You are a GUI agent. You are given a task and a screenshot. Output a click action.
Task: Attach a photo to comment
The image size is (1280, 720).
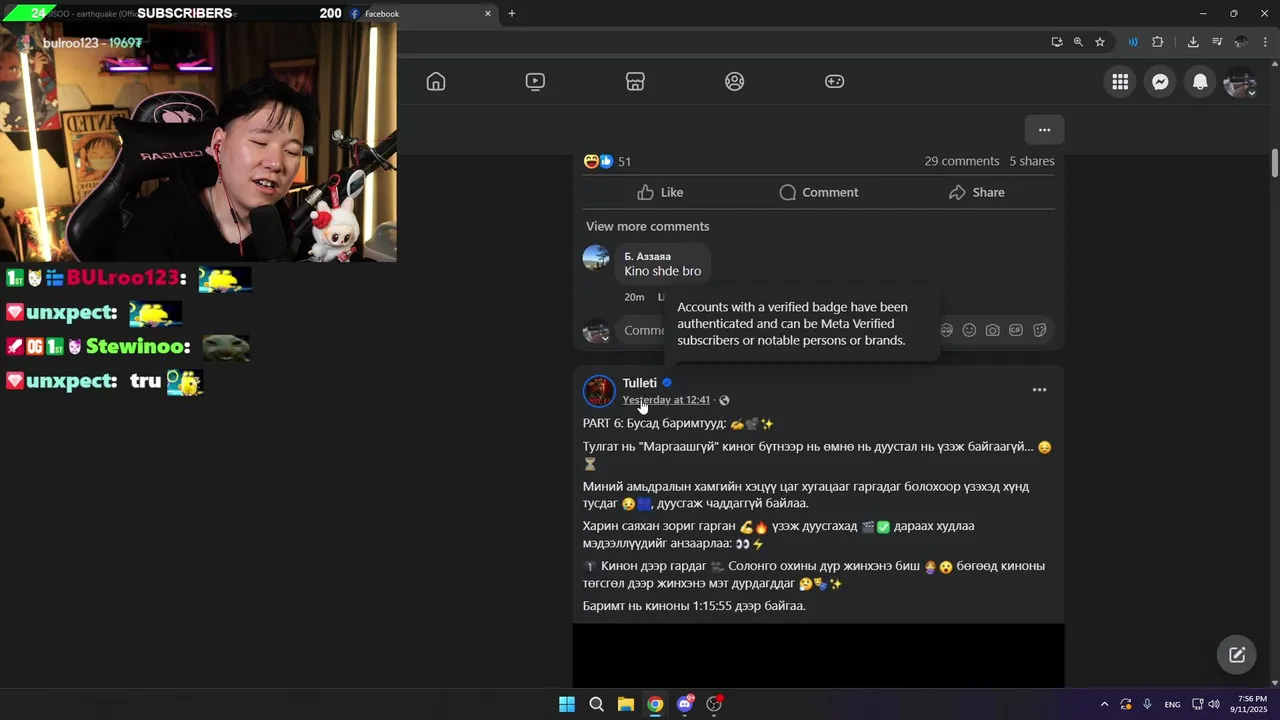992,330
